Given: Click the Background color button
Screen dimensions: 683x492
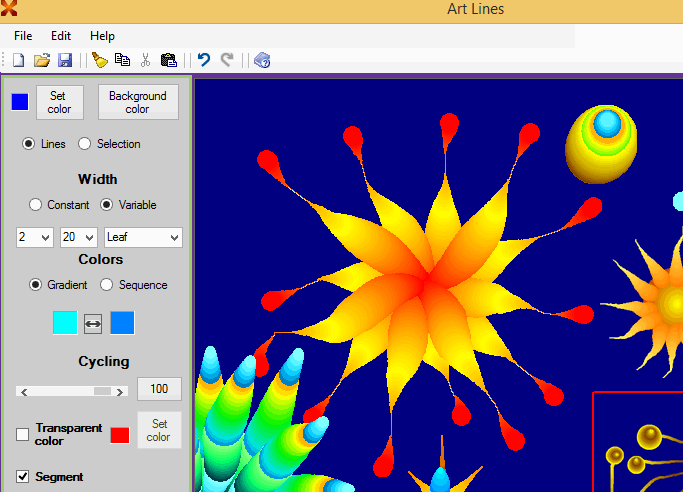Looking at the screenshot, I should click(x=138, y=102).
